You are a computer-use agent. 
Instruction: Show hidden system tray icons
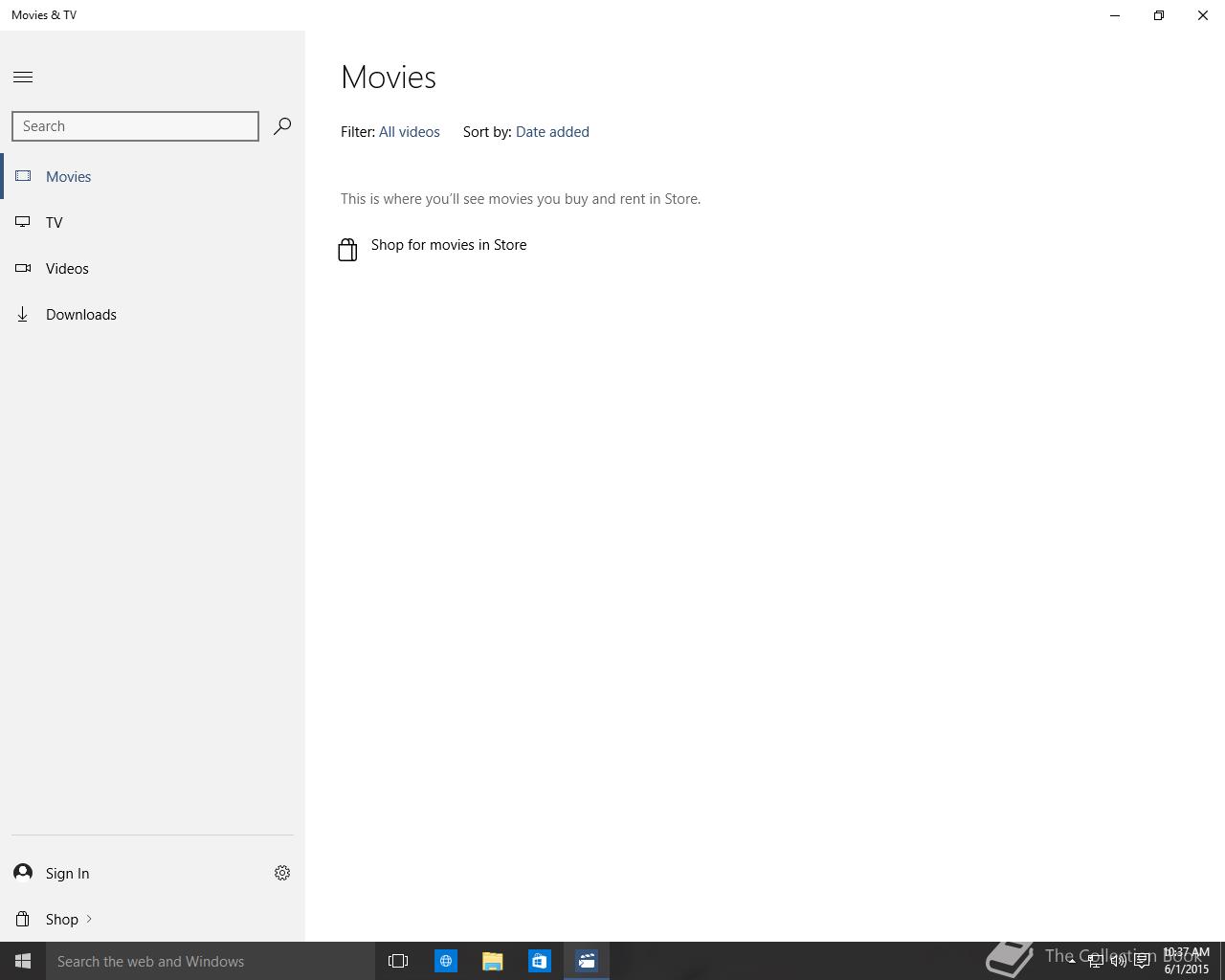(1071, 961)
